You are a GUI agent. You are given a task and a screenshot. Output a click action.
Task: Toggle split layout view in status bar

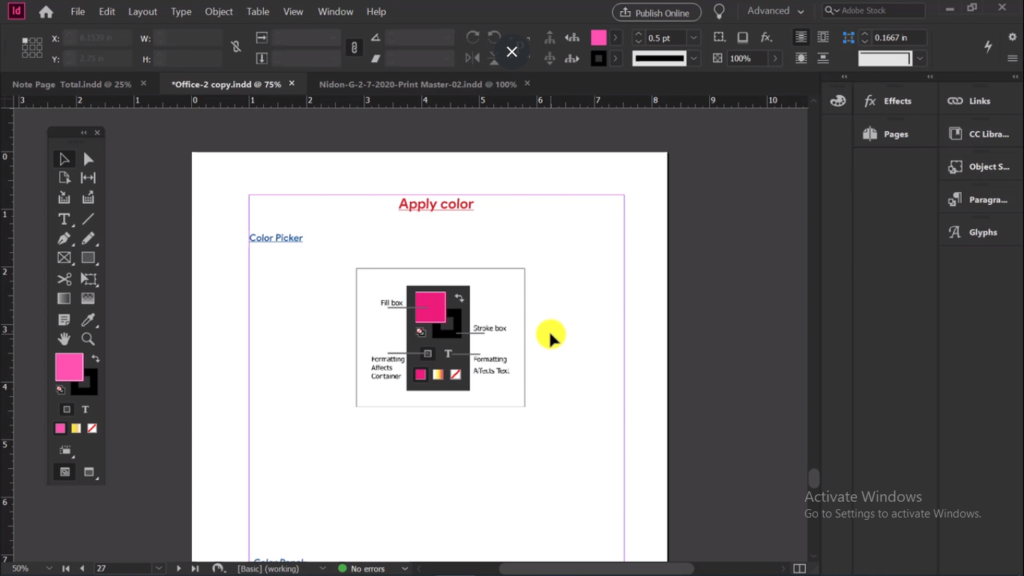click(x=799, y=569)
